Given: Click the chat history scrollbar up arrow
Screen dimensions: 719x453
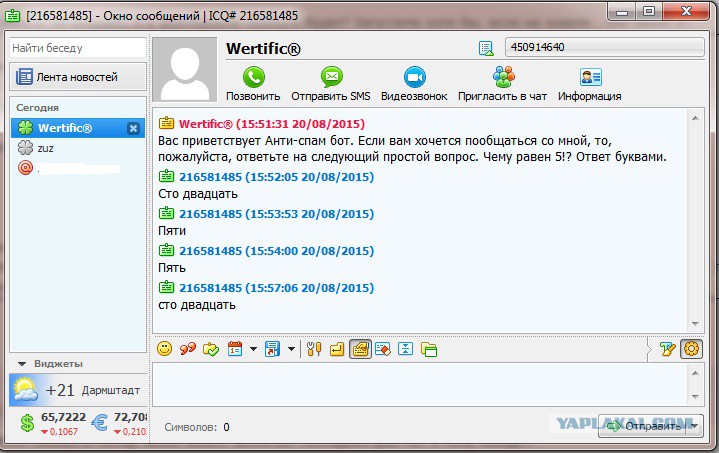Looking at the screenshot, I should [x=695, y=118].
